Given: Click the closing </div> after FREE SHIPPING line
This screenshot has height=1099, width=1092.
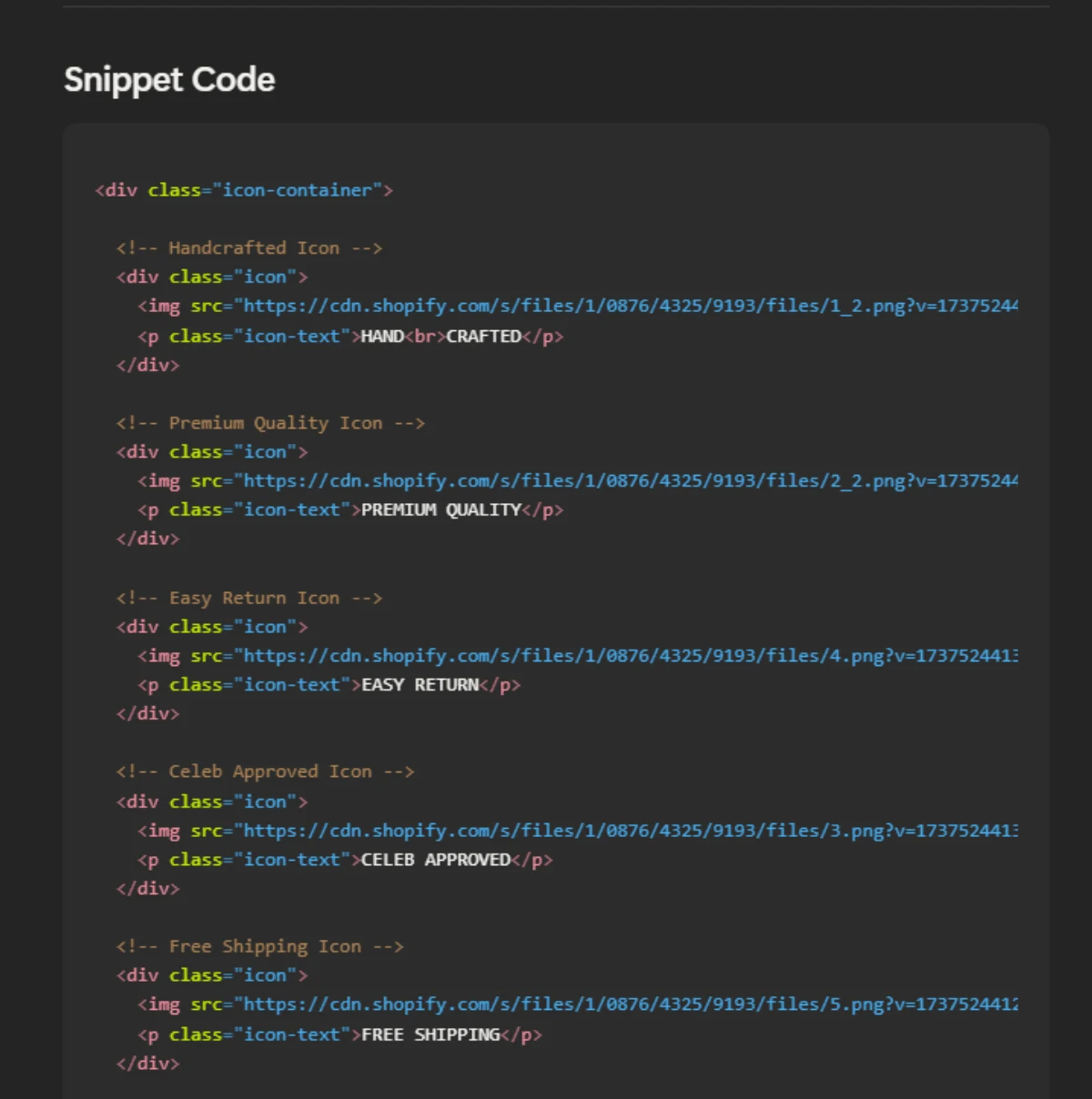Looking at the screenshot, I should click(x=147, y=1063).
